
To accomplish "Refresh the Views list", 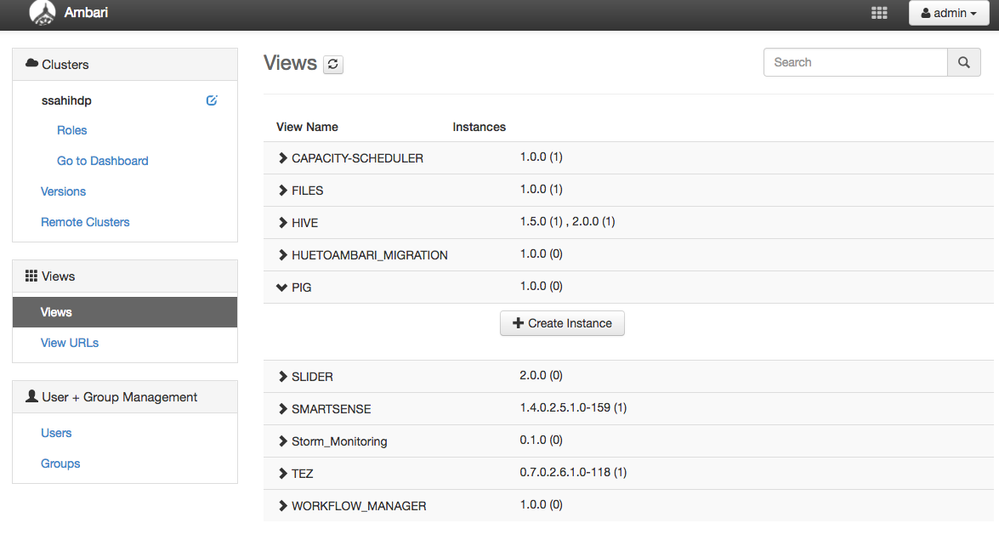I will tap(333, 64).
